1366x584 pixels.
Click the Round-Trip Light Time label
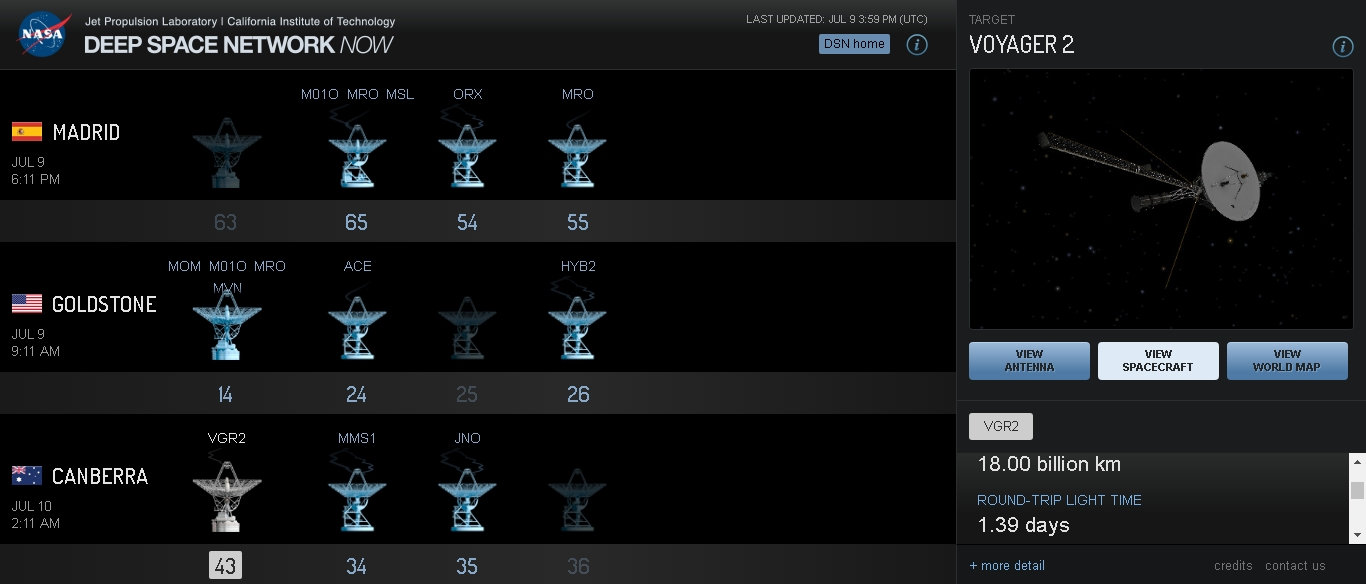point(1059,500)
